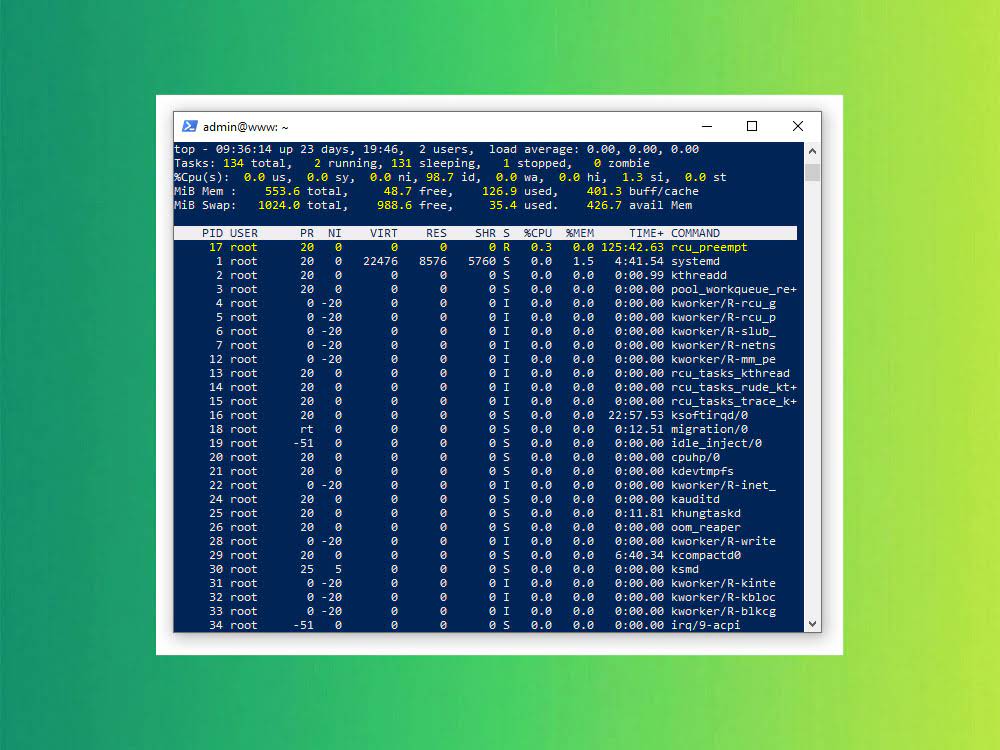Click the khungtaskd command entry

706,513
